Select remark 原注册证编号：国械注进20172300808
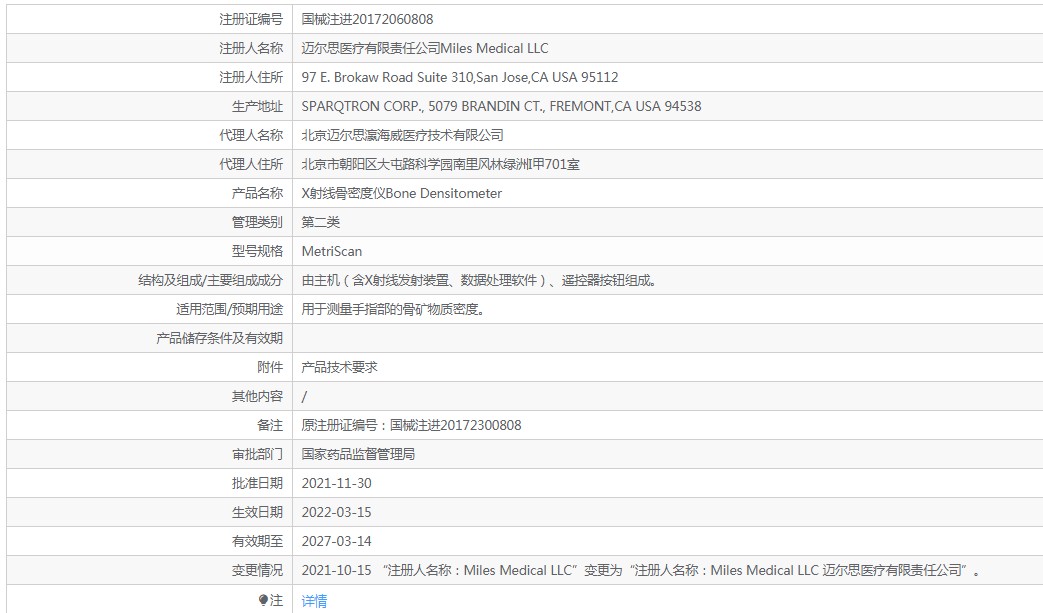The height and width of the screenshot is (613, 1043). point(412,426)
